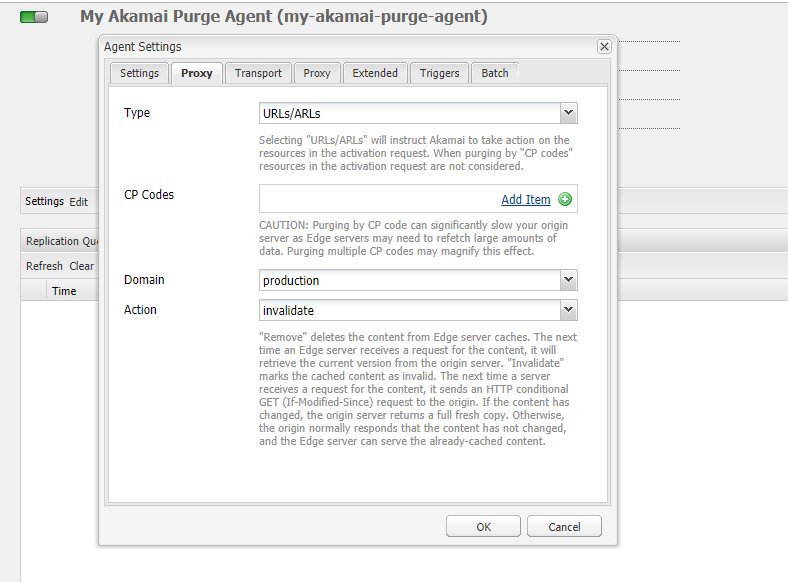
Task: Confirm settings with the OK button
Action: [483, 526]
